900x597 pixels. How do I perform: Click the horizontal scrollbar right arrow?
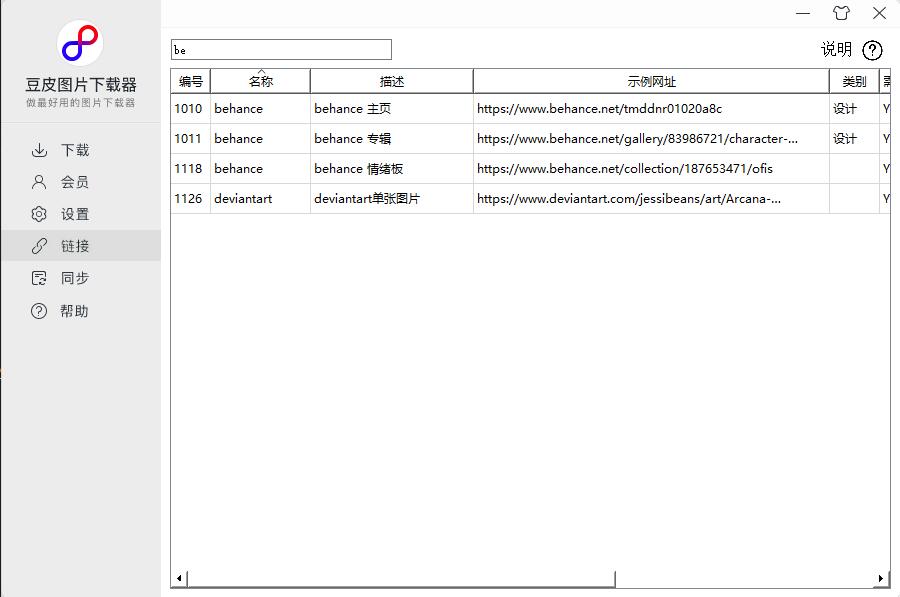(x=881, y=579)
